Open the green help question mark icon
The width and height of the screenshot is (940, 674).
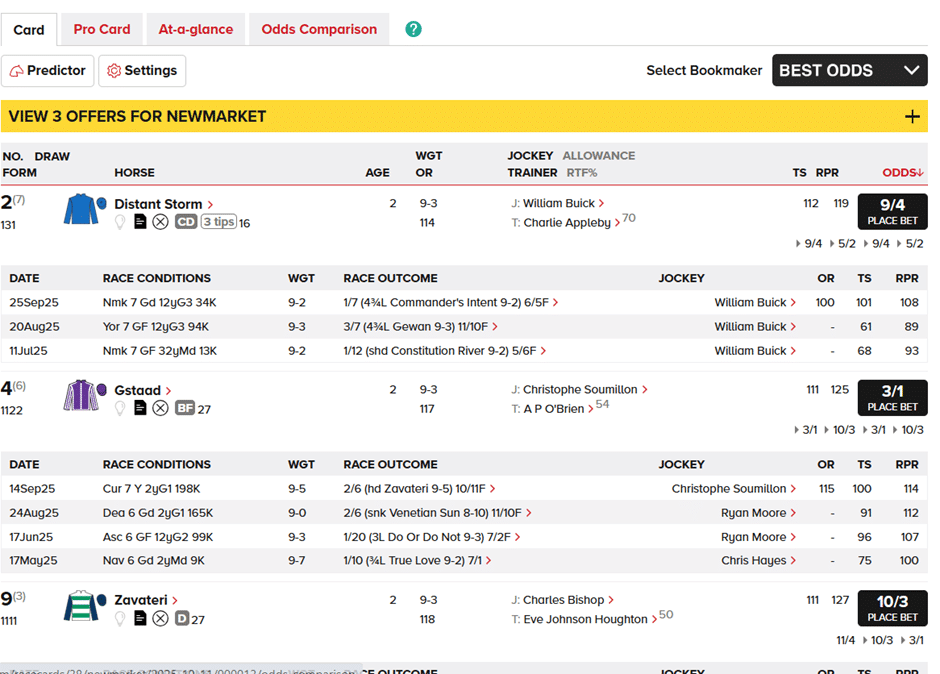pyautogui.click(x=414, y=29)
